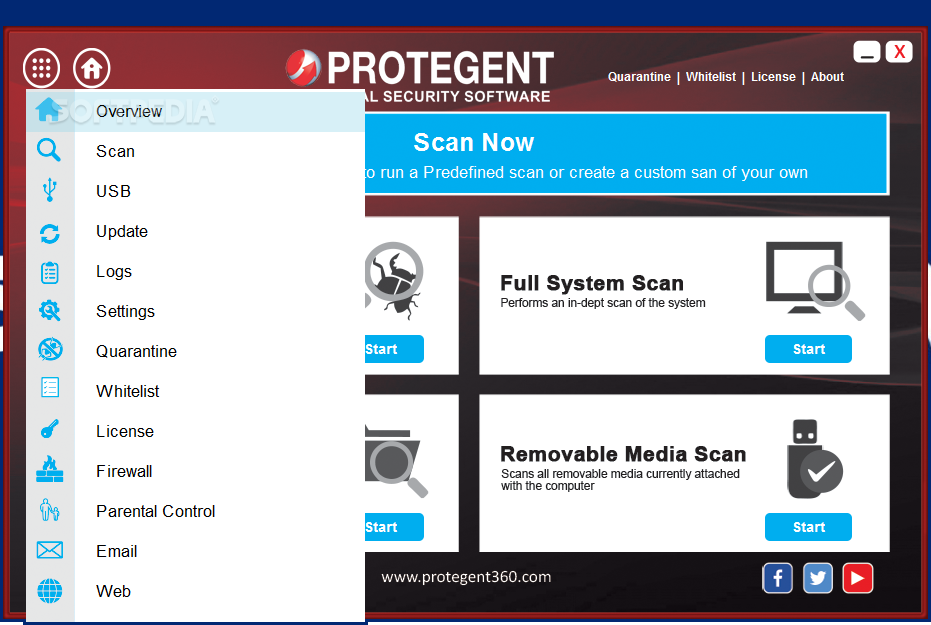Start the Full System Scan
The width and height of the screenshot is (931, 625).
click(x=808, y=349)
